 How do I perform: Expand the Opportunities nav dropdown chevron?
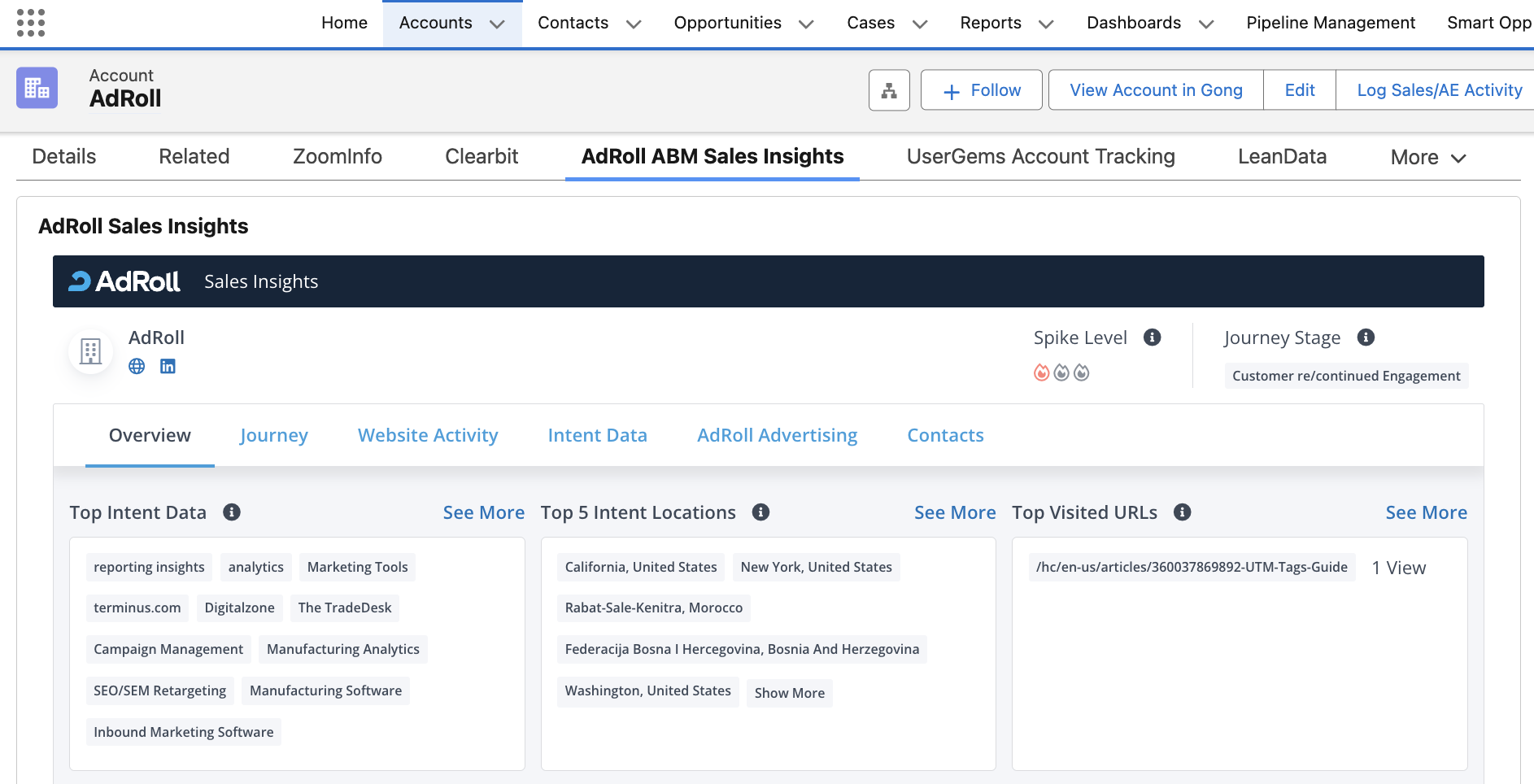pyautogui.click(x=806, y=24)
